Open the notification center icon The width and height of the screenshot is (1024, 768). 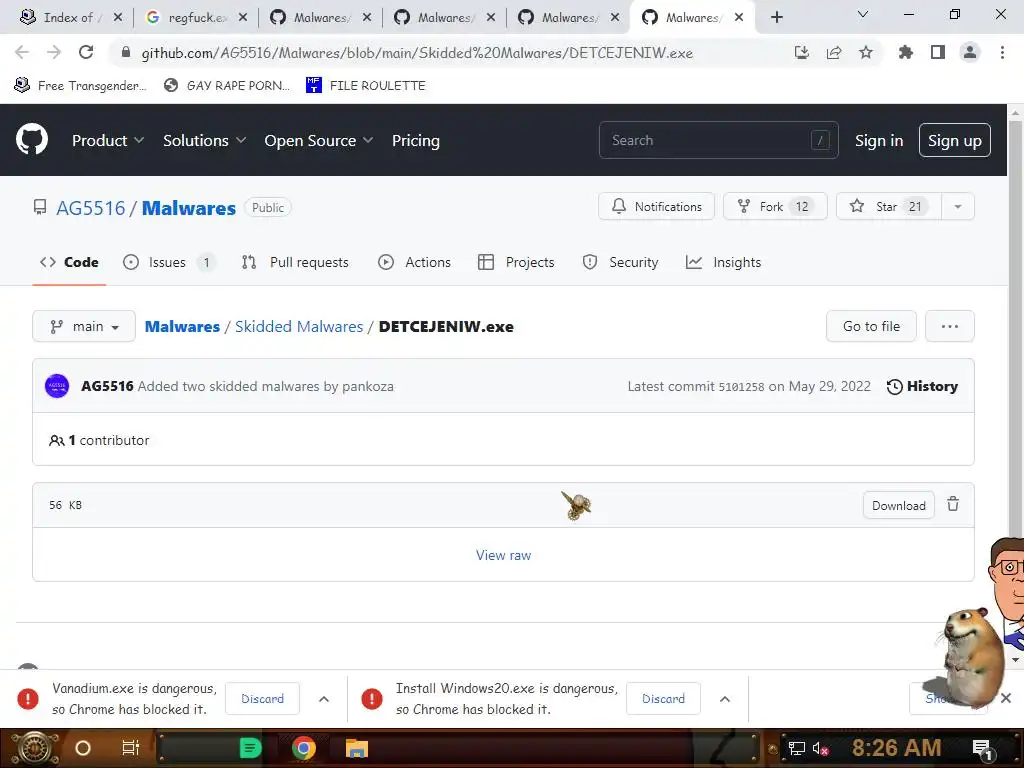(x=982, y=748)
